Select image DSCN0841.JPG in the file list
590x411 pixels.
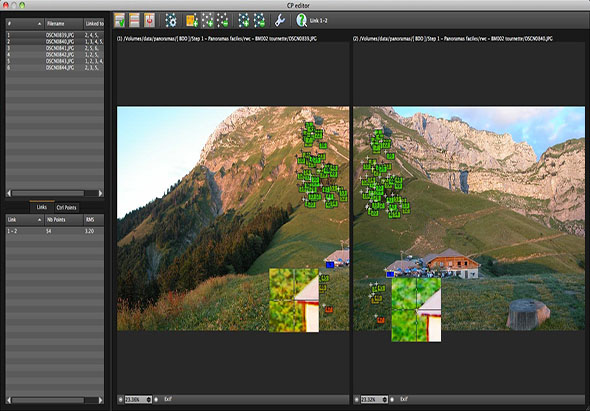(55, 48)
